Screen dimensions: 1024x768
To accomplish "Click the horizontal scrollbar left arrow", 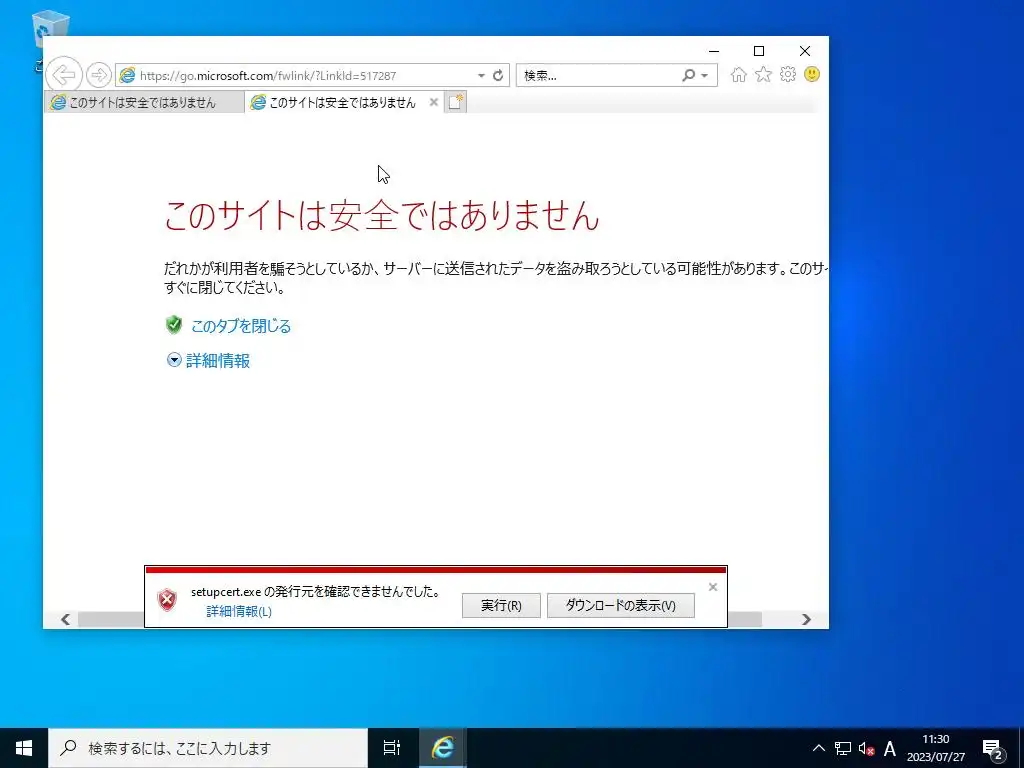I will point(65,619).
